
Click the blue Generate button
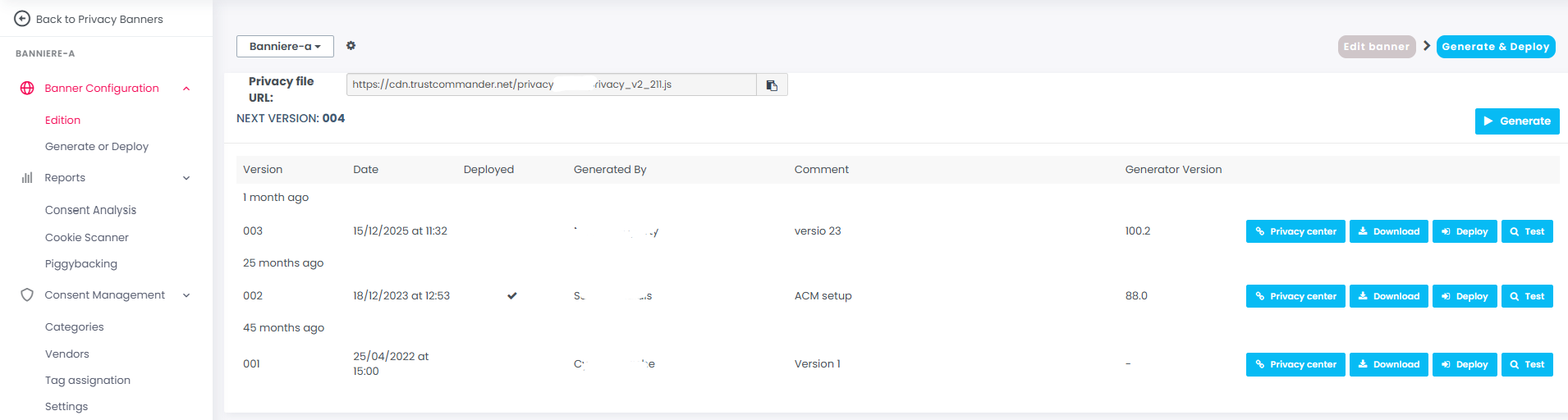tap(1516, 121)
